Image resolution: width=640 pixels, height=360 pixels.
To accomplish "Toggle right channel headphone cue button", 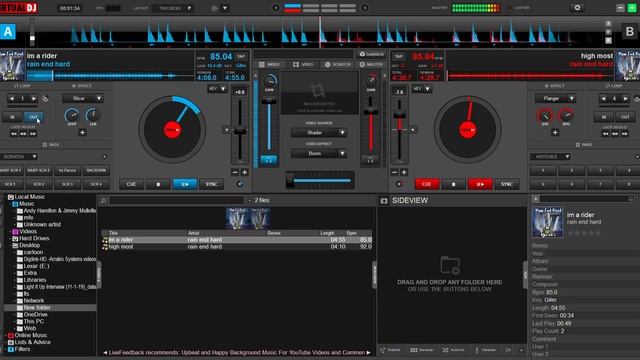I will click(x=370, y=160).
